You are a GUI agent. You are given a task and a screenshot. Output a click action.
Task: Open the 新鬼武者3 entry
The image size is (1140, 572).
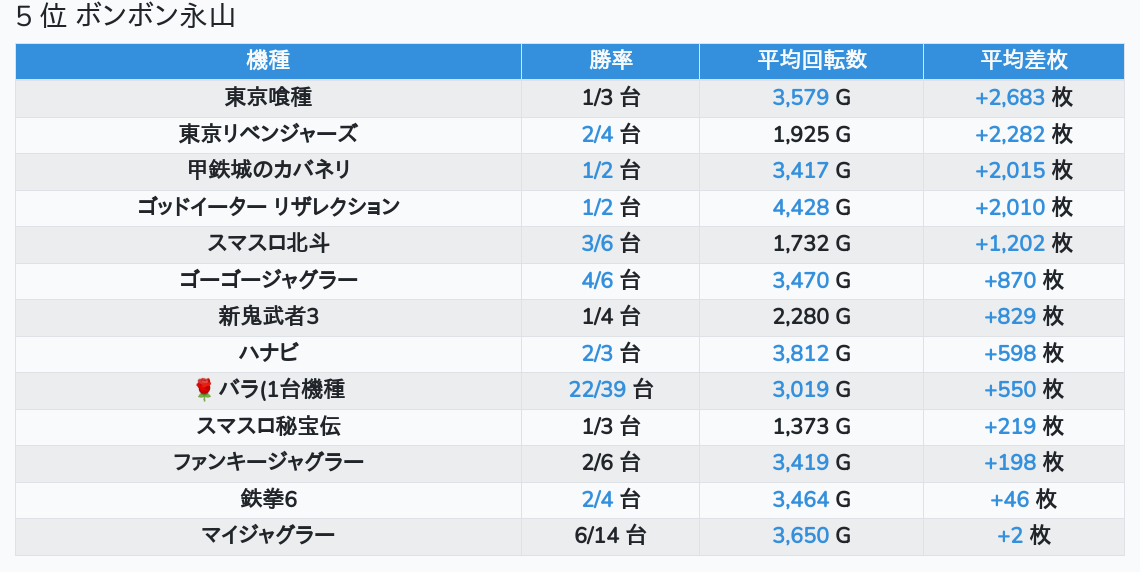[x=268, y=317]
